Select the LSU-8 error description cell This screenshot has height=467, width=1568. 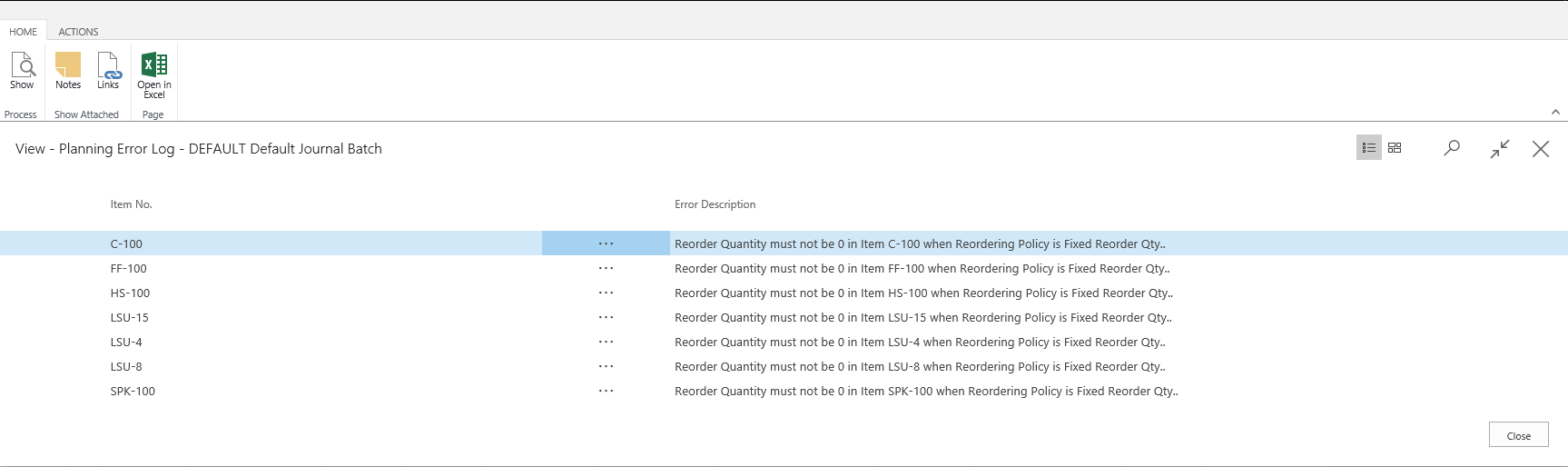[x=919, y=366]
